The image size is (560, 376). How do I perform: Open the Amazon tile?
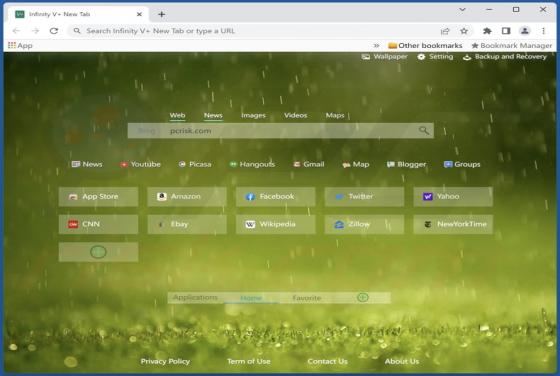(x=187, y=197)
